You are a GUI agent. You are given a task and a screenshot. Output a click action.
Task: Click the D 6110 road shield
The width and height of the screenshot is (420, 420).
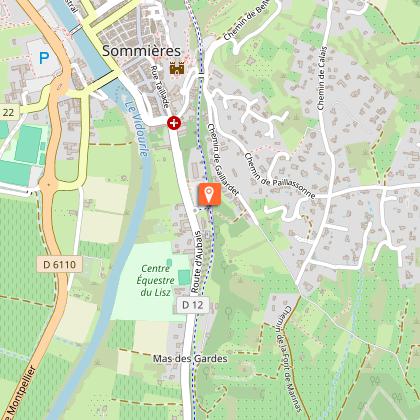pyautogui.click(x=59, y=265)
